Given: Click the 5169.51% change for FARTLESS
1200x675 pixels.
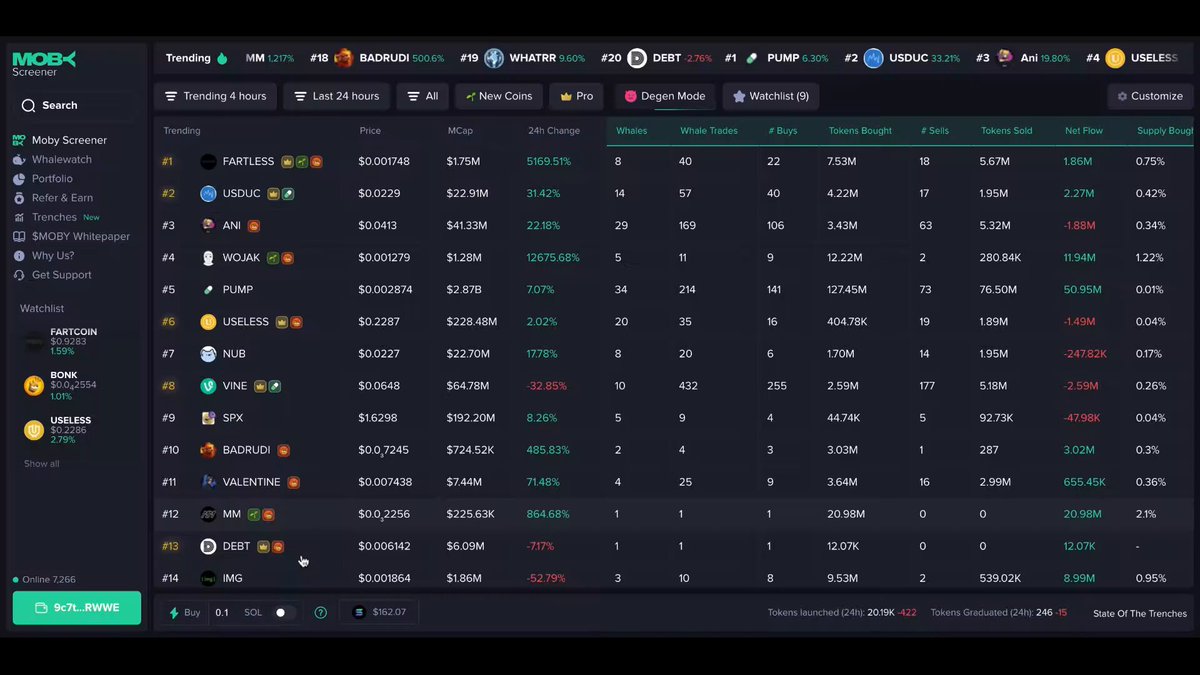Looking at the screenshot, I should pos(549,161).
